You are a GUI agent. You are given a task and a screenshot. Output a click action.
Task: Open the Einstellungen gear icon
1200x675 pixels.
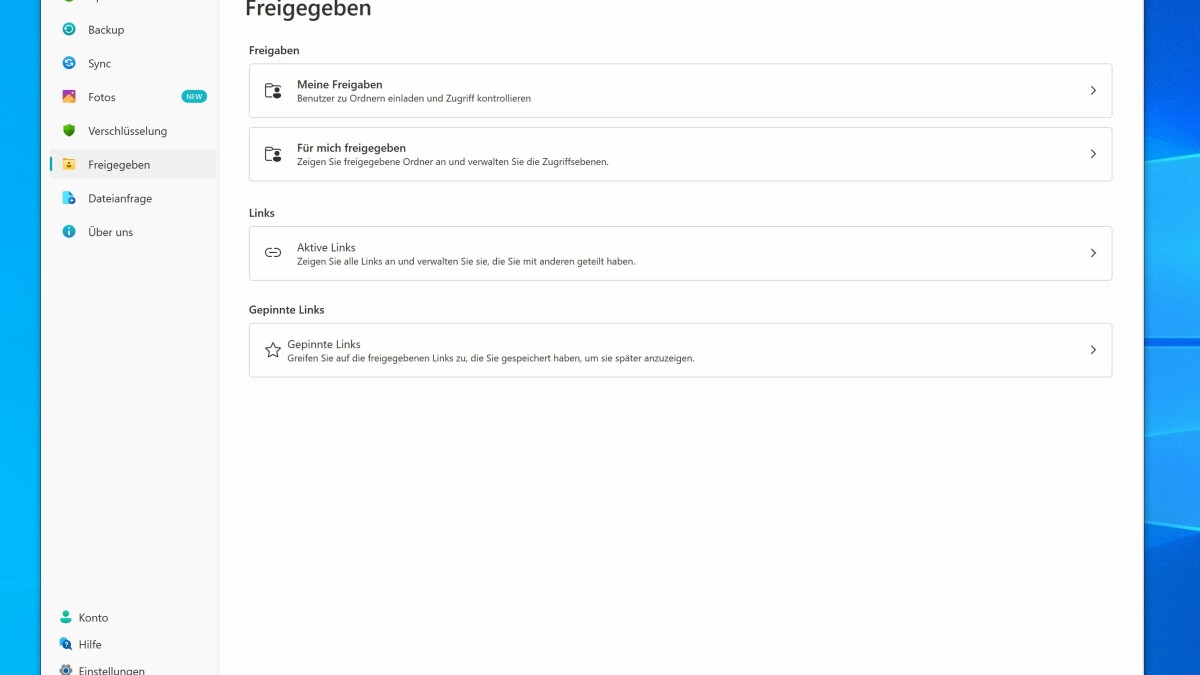[x=66, y=670]
